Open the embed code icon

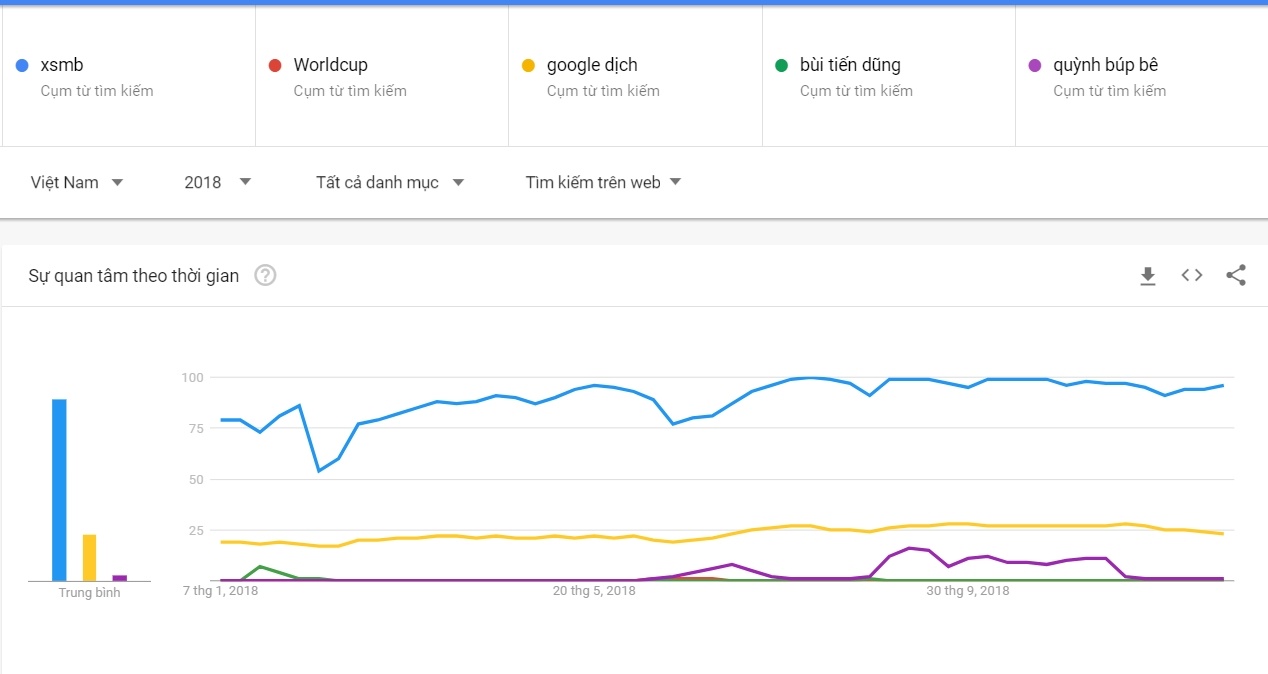click(x=1191, y=275)
